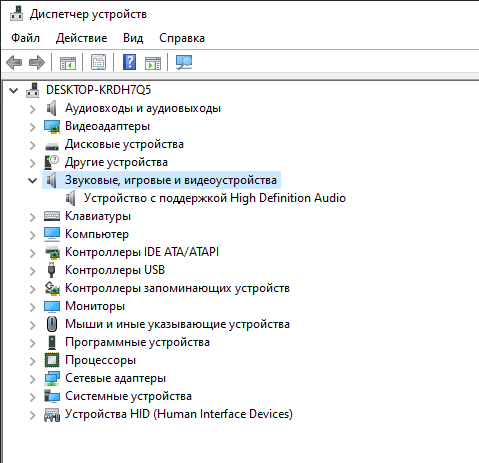Select the Другие устройства category
Image resolution: width=479 pixels, height=463 pixels.
click(x=116, y=162)
